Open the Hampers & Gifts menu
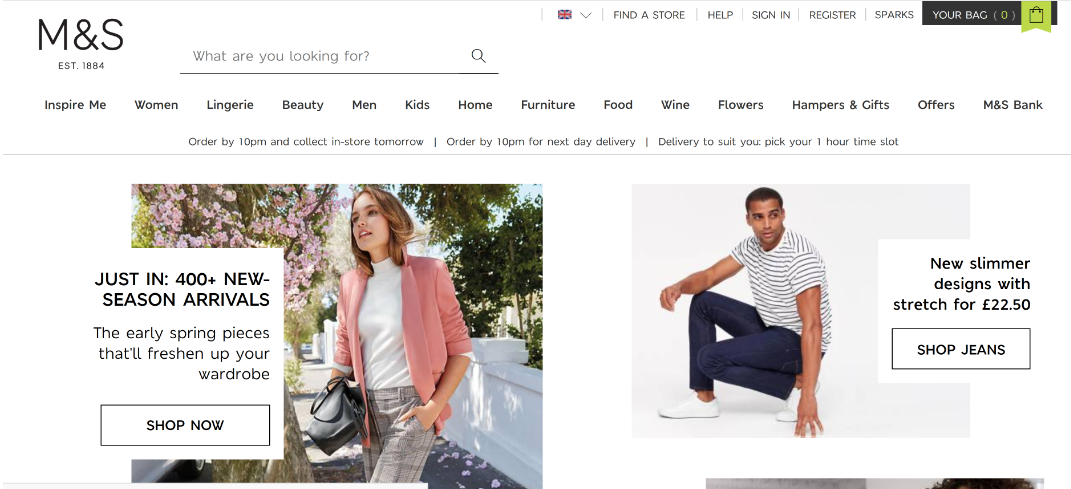 click(840, 105)
